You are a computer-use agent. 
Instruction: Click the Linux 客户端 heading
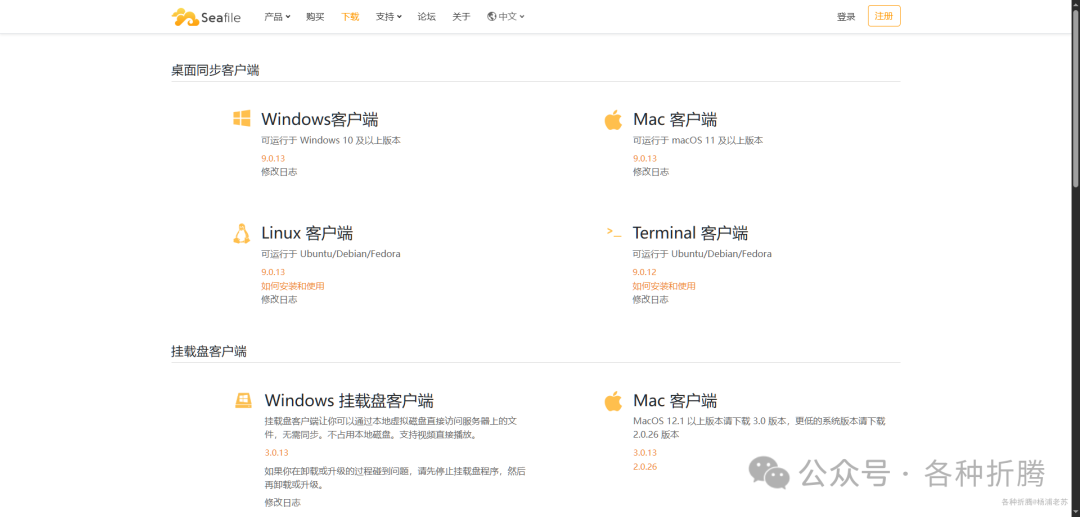(x=307, y=233)
